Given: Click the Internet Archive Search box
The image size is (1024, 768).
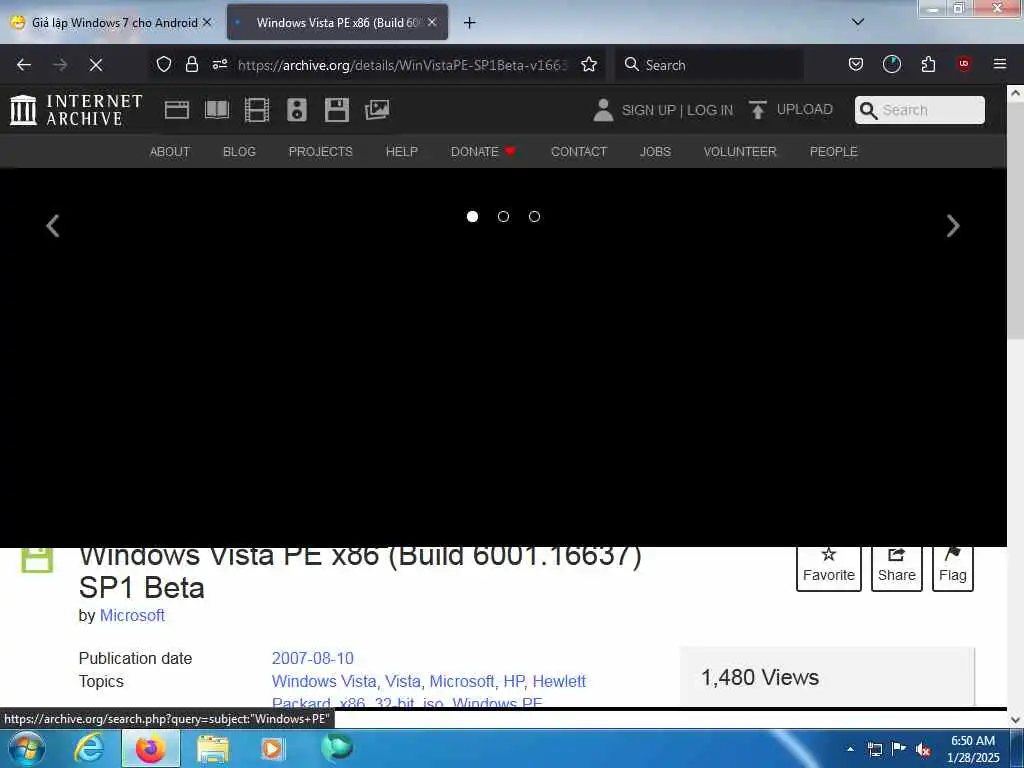Looking at the screenshot, I should point(920,110).
